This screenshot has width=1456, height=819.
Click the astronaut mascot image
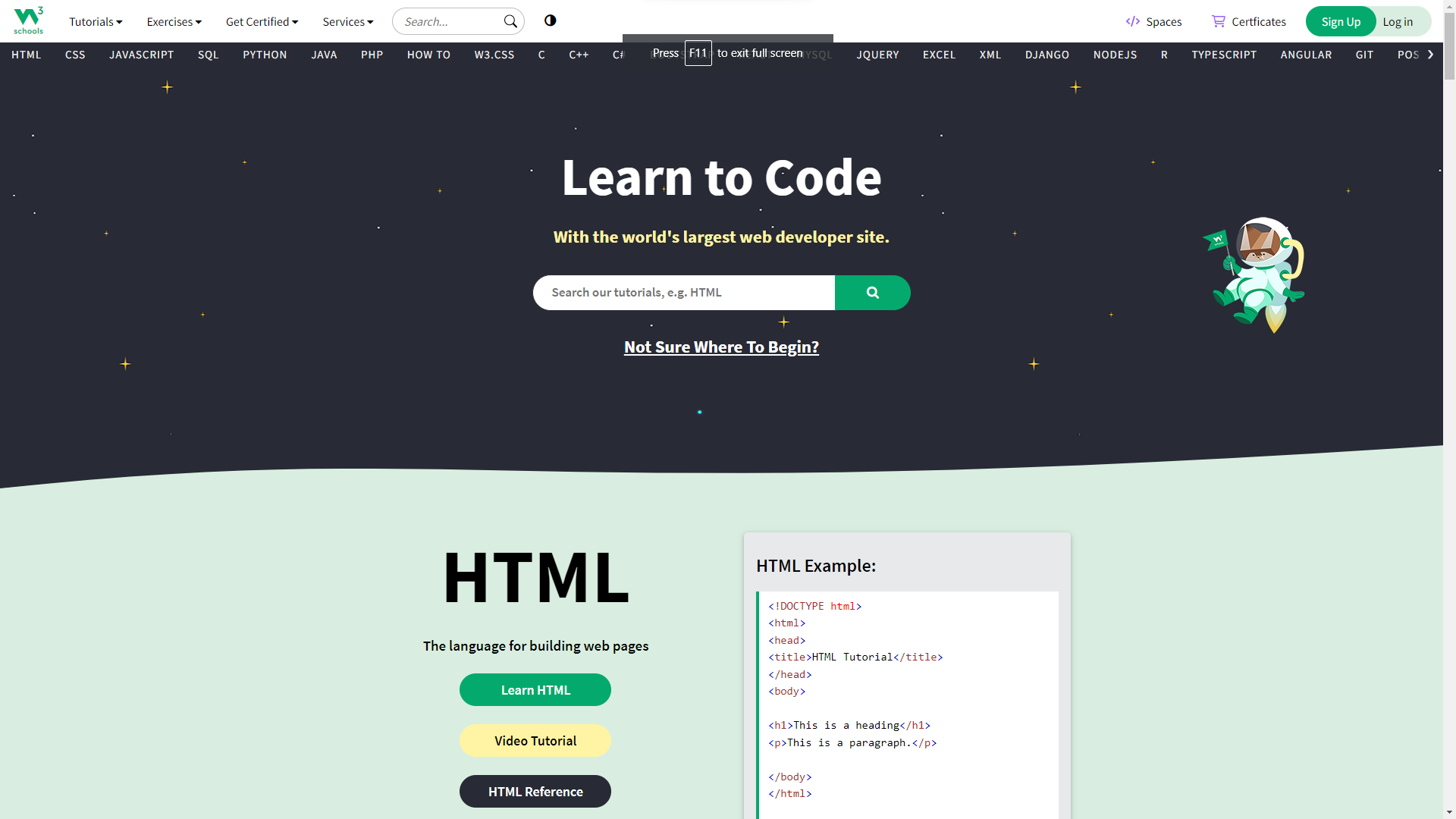coord(1256,275)
